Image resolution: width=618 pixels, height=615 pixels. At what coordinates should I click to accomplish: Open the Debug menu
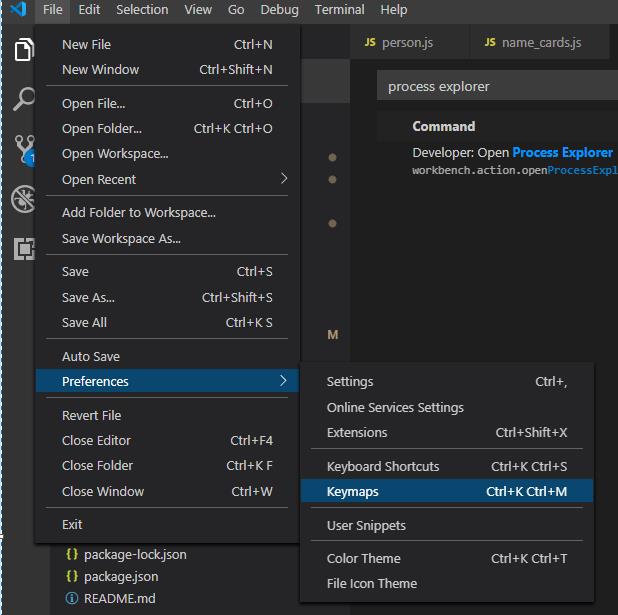[x=279, y=9]
